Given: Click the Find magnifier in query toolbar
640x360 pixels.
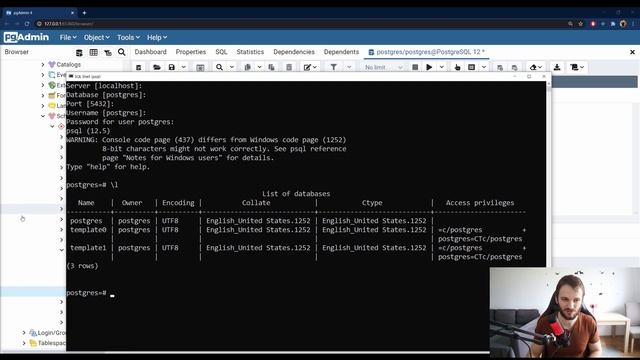Looking at the screenshot, I should pos(220,67).
